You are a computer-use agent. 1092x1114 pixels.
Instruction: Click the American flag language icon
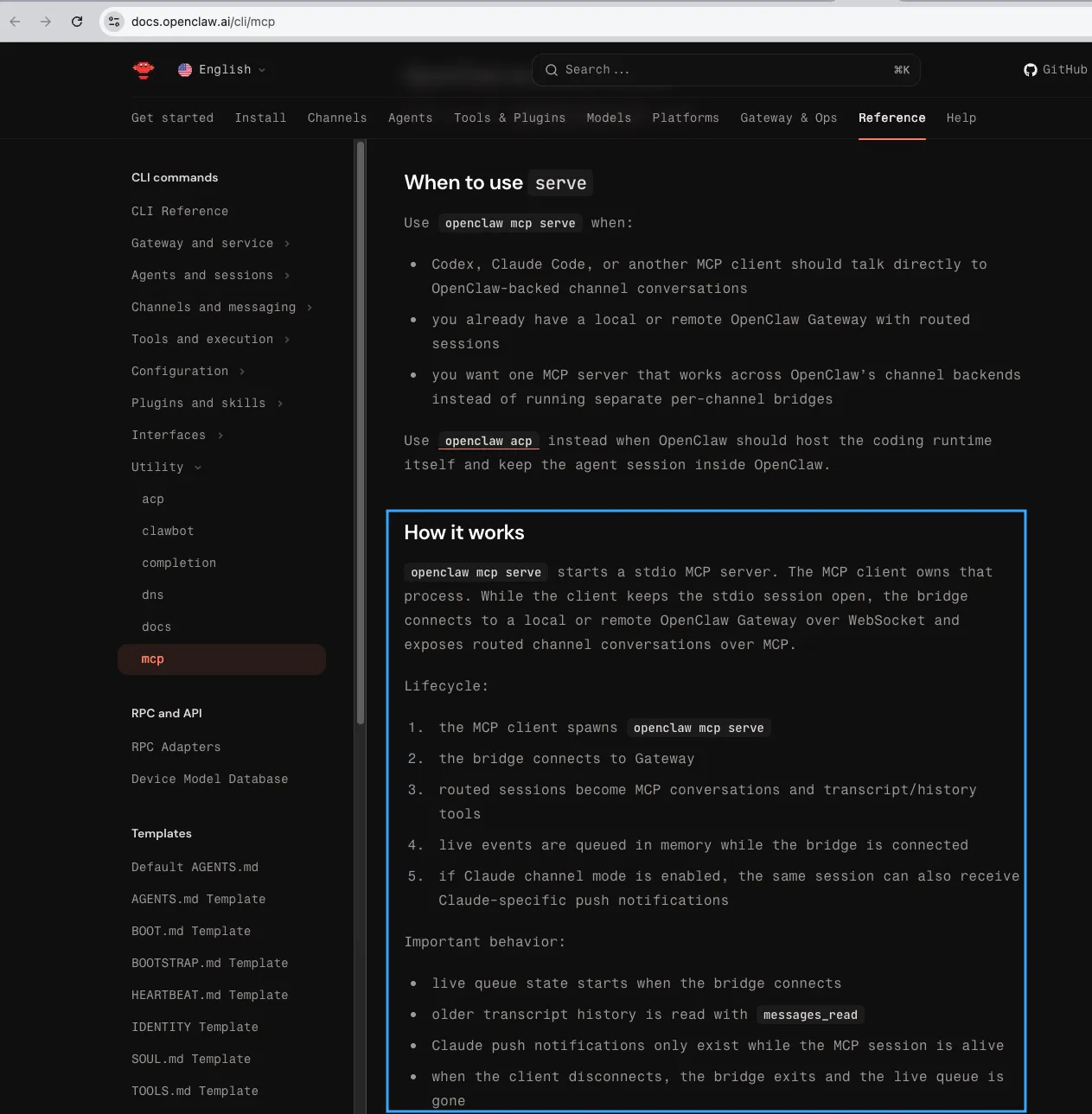click(185, 69)
